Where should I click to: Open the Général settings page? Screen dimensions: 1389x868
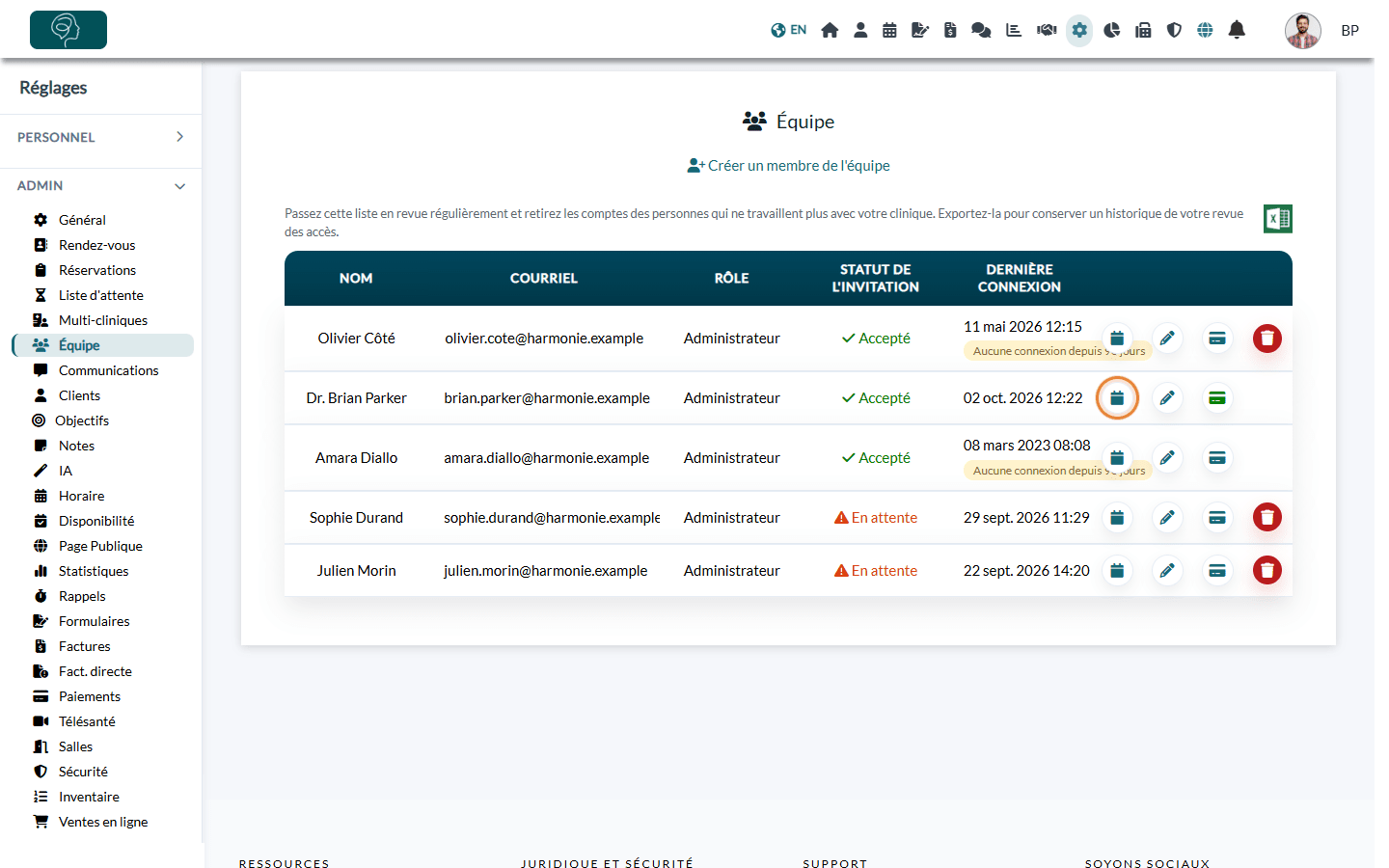(x=82, y=220)
